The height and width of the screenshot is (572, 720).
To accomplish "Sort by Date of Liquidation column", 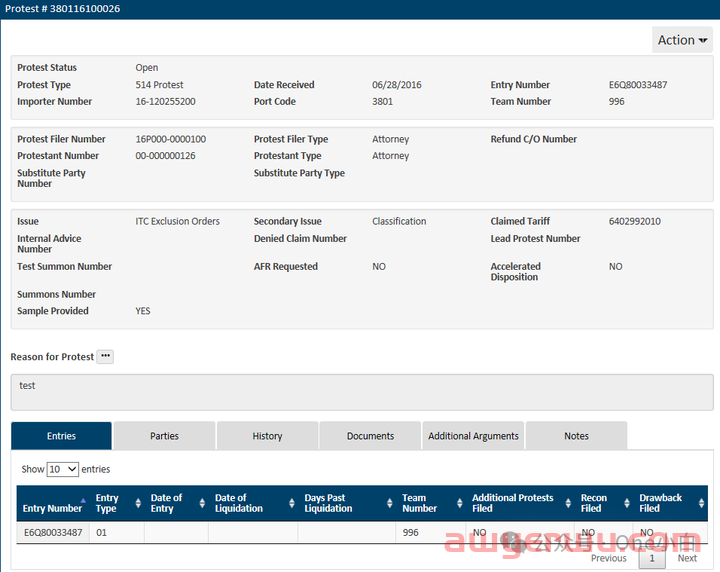I will 253,503.
